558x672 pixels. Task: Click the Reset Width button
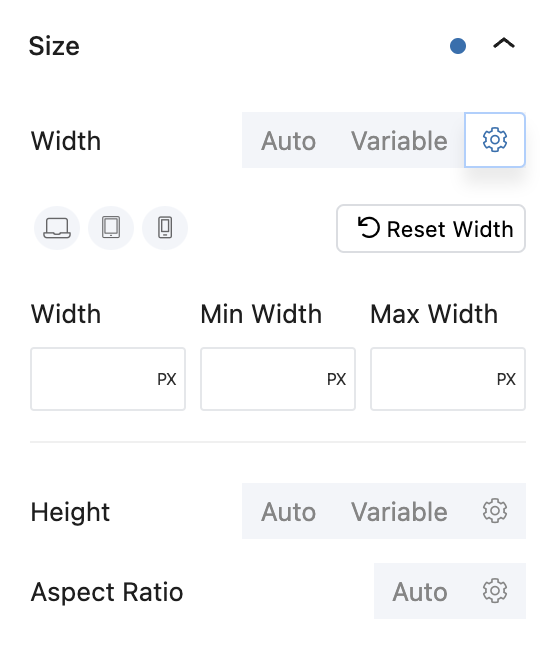pos(431,228)
